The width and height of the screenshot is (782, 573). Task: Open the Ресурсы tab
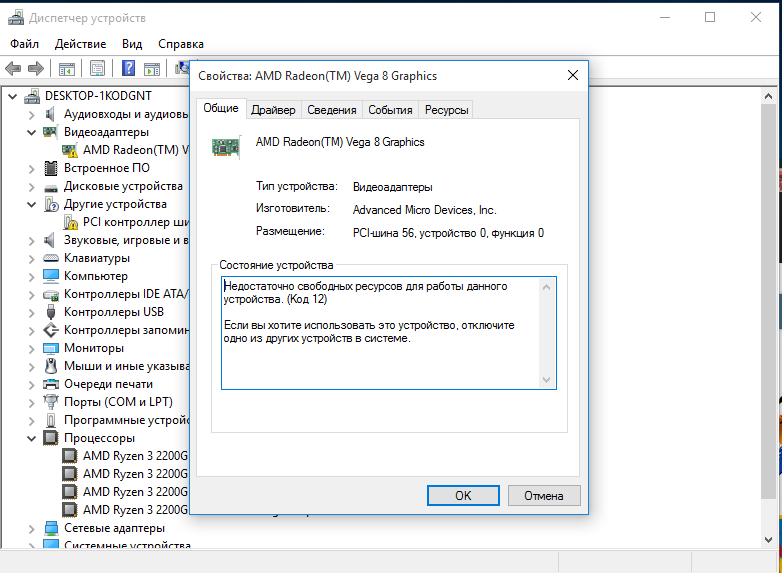(x=446, y=110)
